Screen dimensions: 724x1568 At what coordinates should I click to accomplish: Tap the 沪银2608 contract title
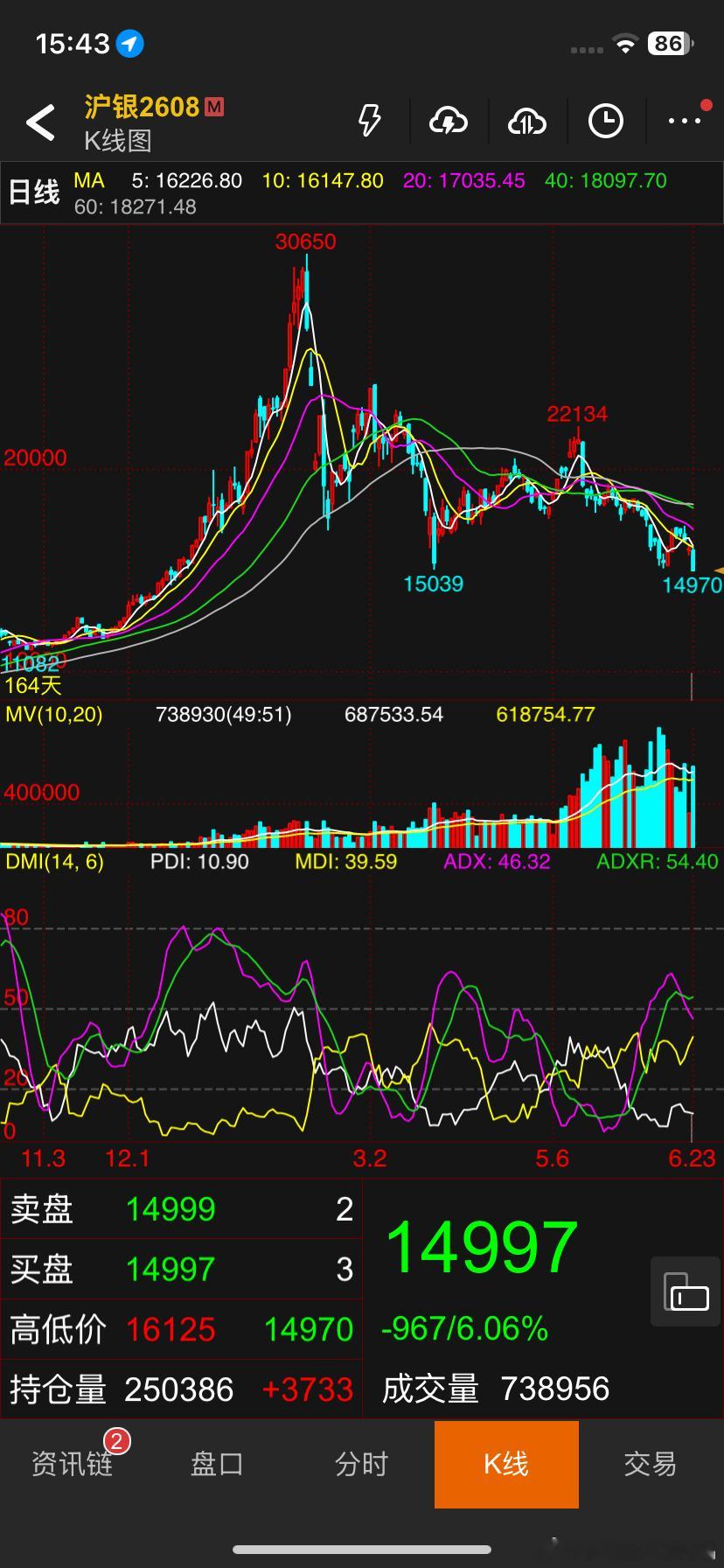142,107
